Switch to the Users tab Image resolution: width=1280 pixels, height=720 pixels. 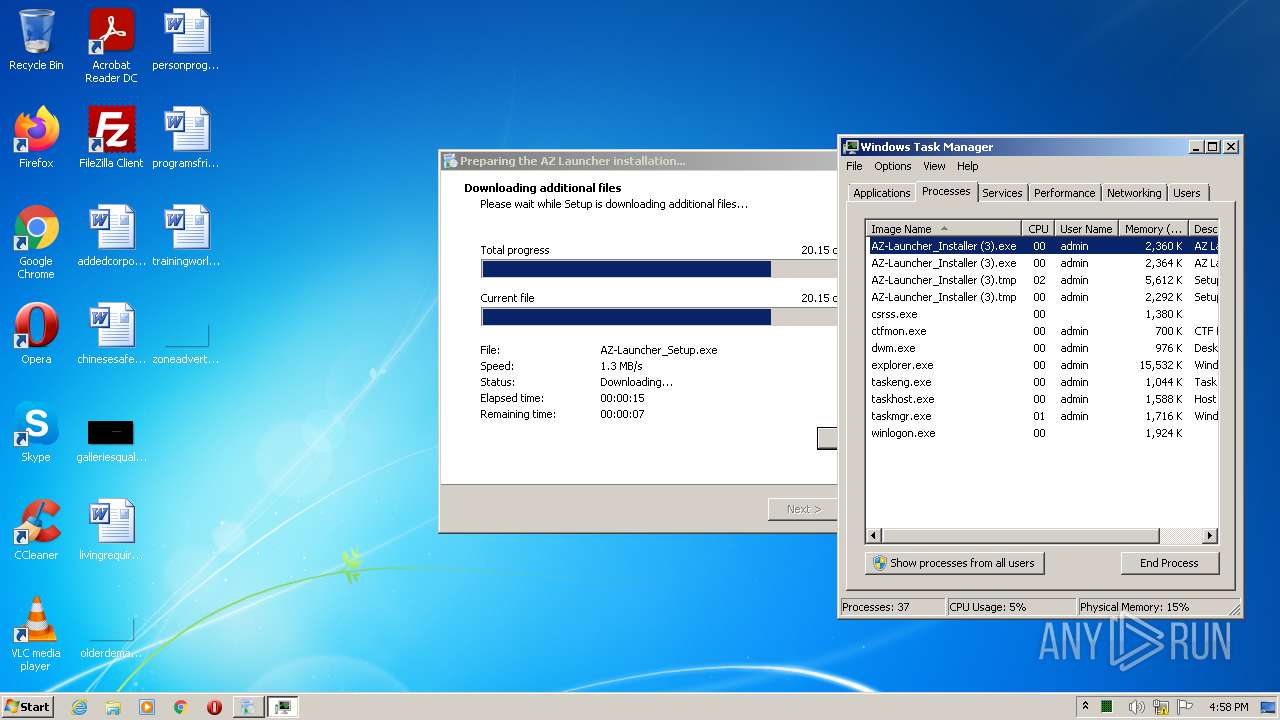(1187, 193)
